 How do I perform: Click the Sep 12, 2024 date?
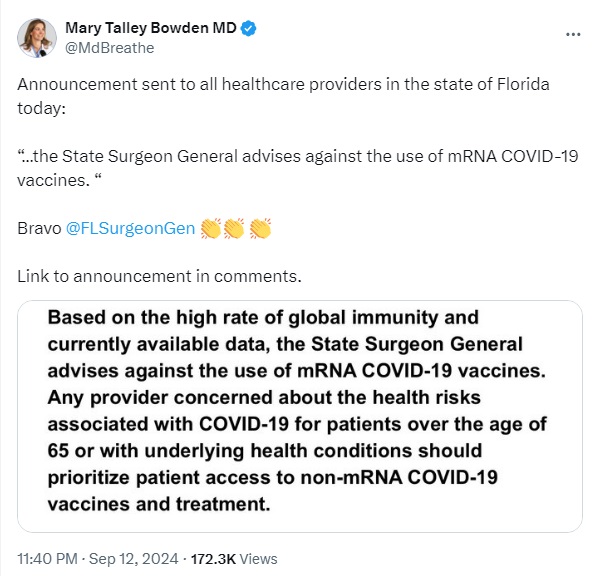point(133,559)
